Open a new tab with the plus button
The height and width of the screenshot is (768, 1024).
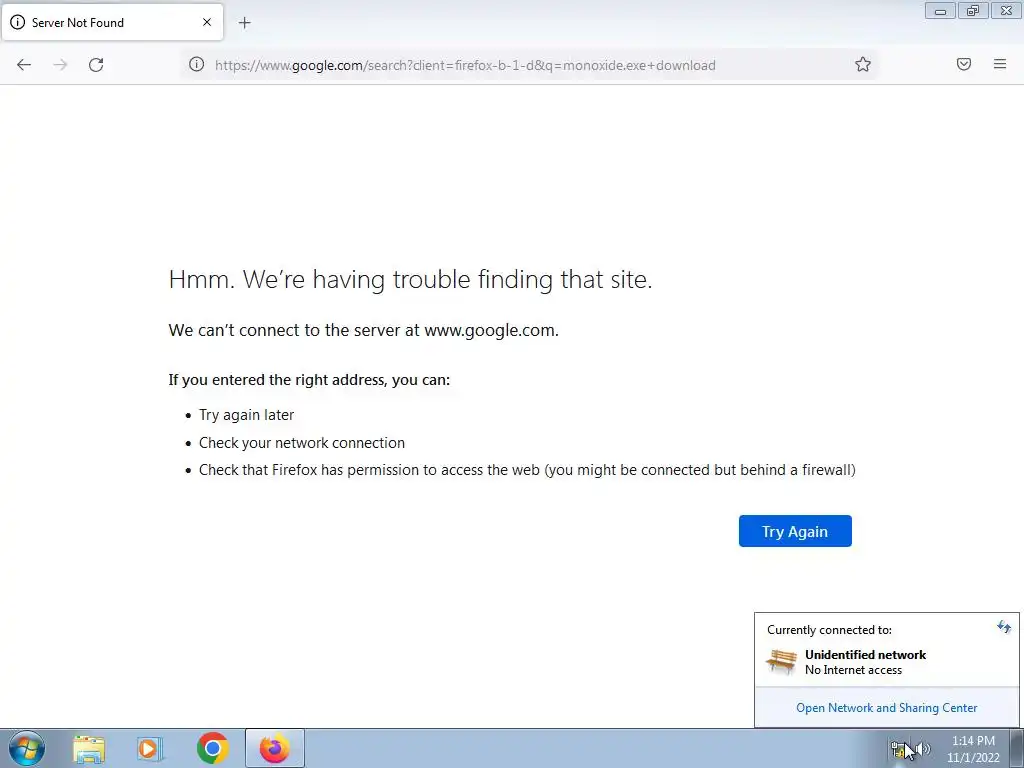tap(244, 23)
